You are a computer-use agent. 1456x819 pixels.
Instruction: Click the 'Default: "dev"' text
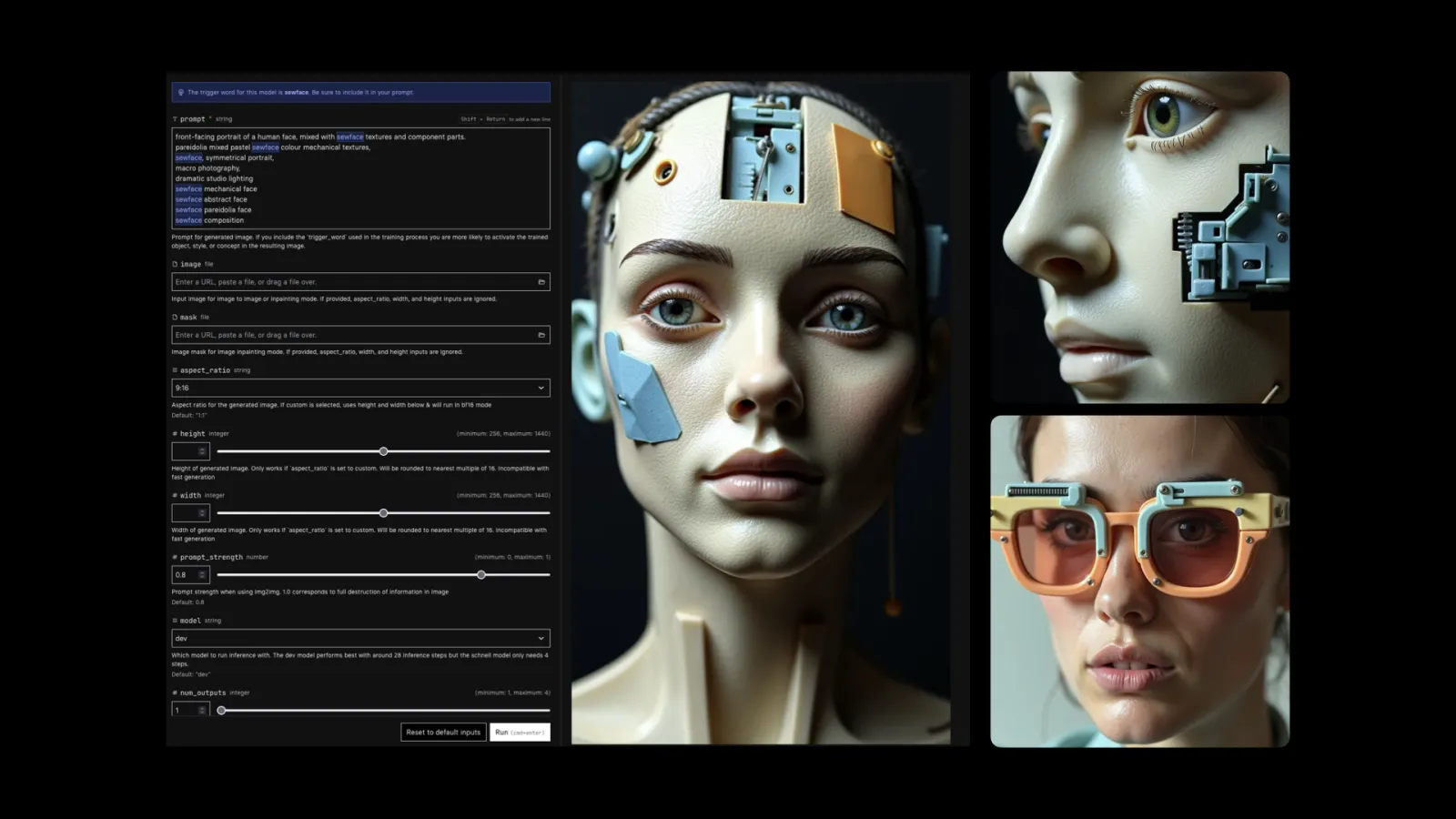191,674
